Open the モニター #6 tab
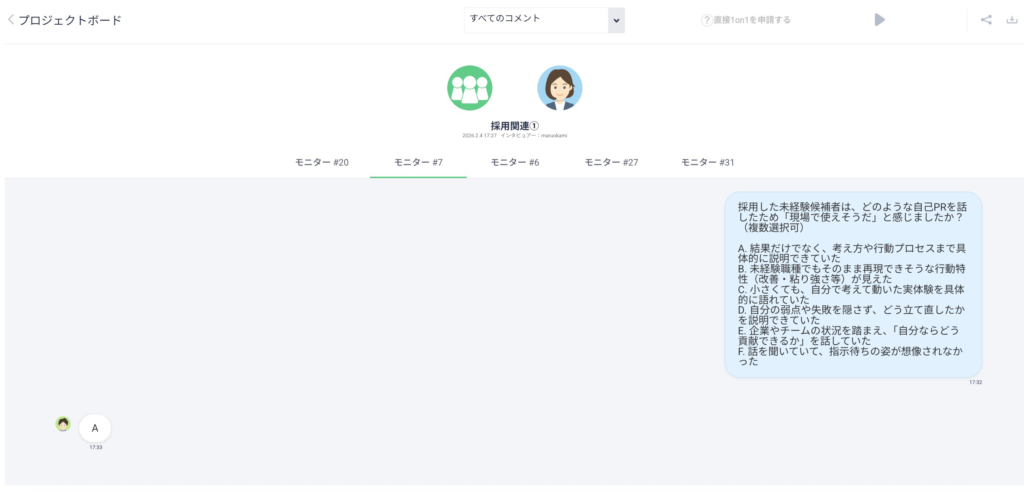The width and height of the screenshot is (1024, 492). pos(515,162)
